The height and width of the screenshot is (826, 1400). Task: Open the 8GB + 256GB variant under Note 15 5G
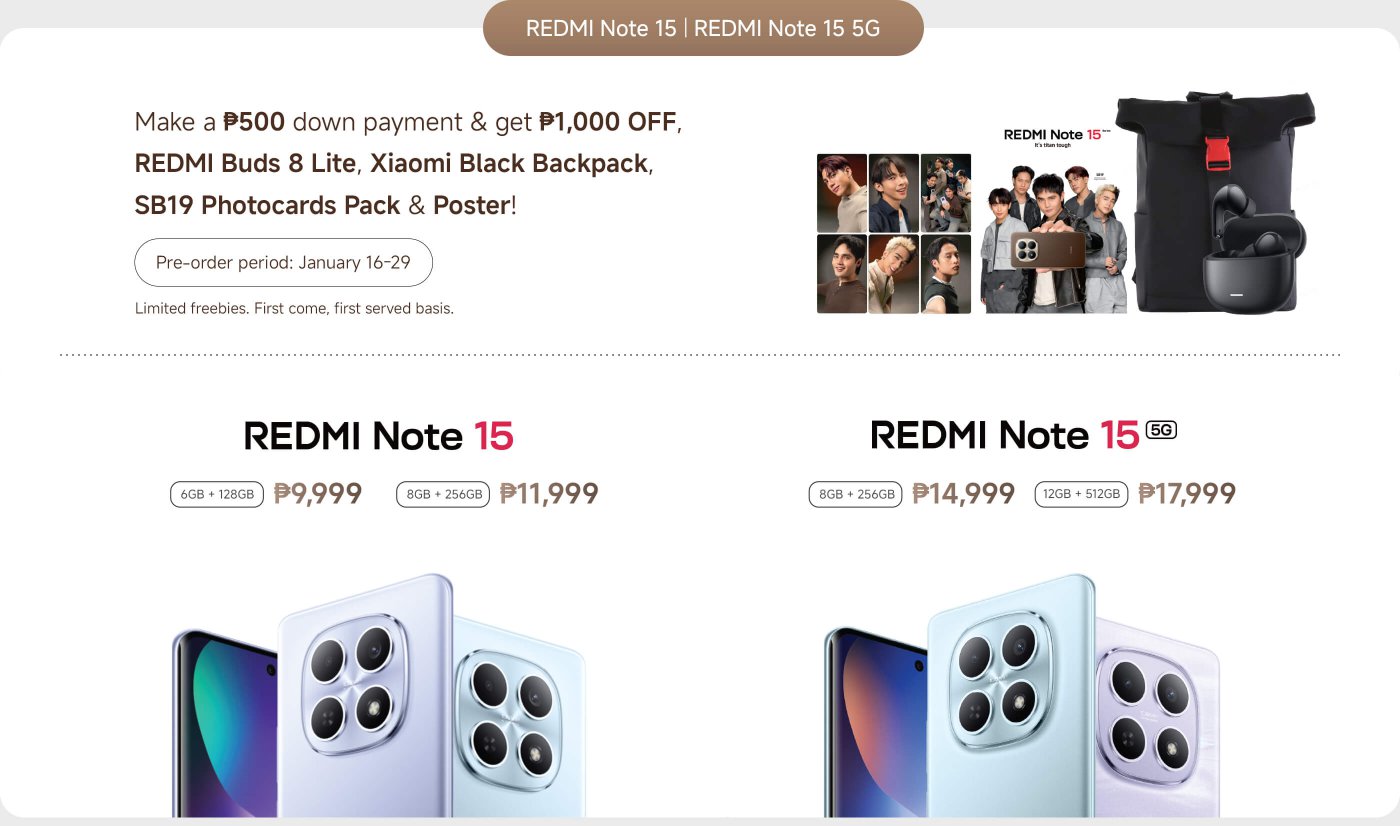pos(855,493)
